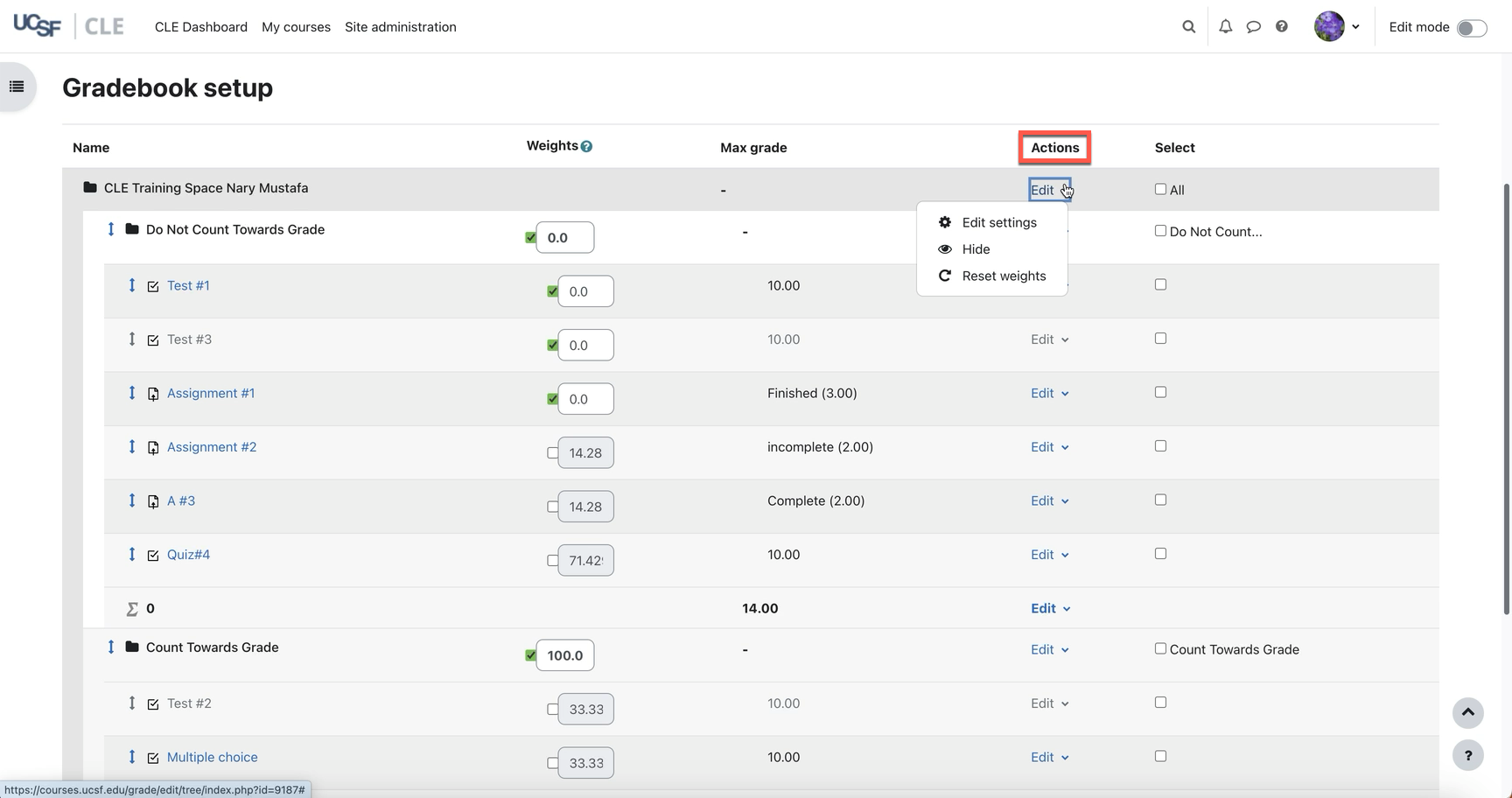The height and width of the screenshot is (798, 1512).
Task: Click the Weights help icon
Action: click(586, 146)
